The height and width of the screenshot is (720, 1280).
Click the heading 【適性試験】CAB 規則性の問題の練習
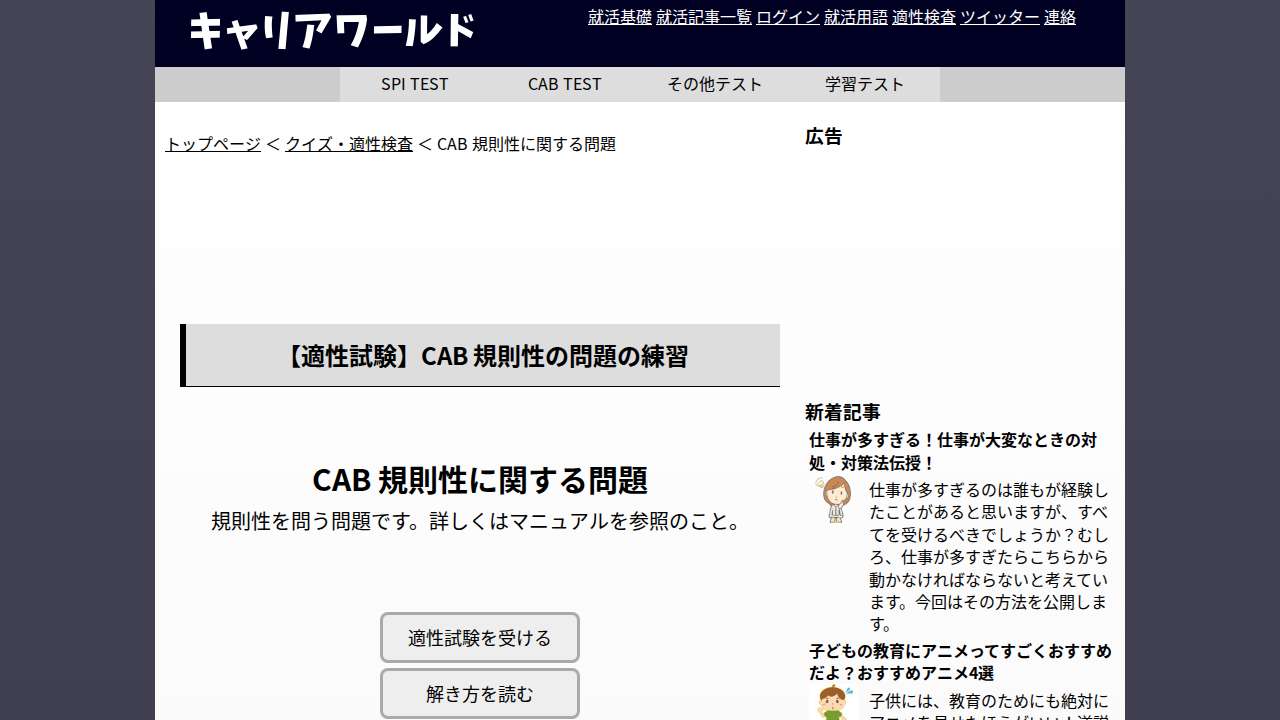pos(480,355)
